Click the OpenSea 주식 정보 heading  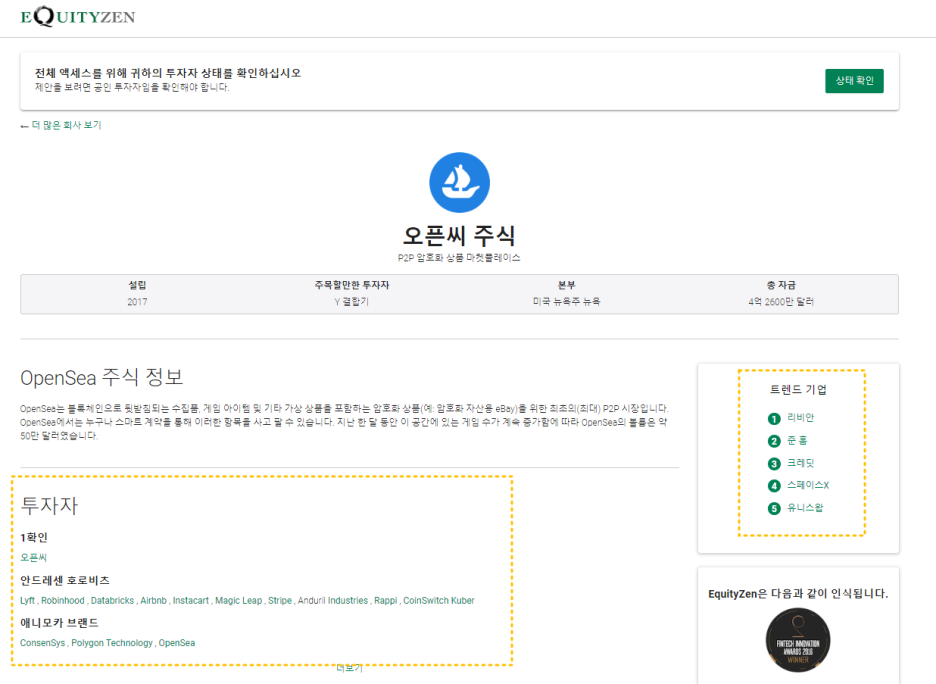[101, 377]
